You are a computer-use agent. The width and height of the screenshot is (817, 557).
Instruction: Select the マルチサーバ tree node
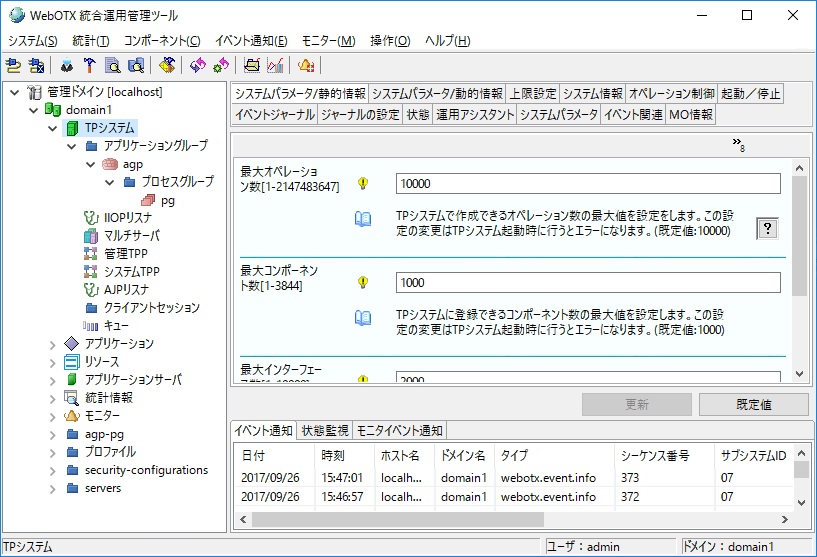click(130, 235)
